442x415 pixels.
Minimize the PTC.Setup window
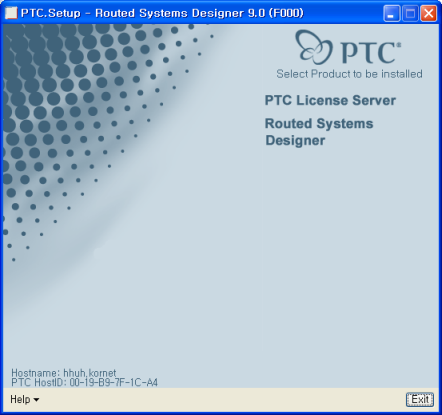point(391,14)
